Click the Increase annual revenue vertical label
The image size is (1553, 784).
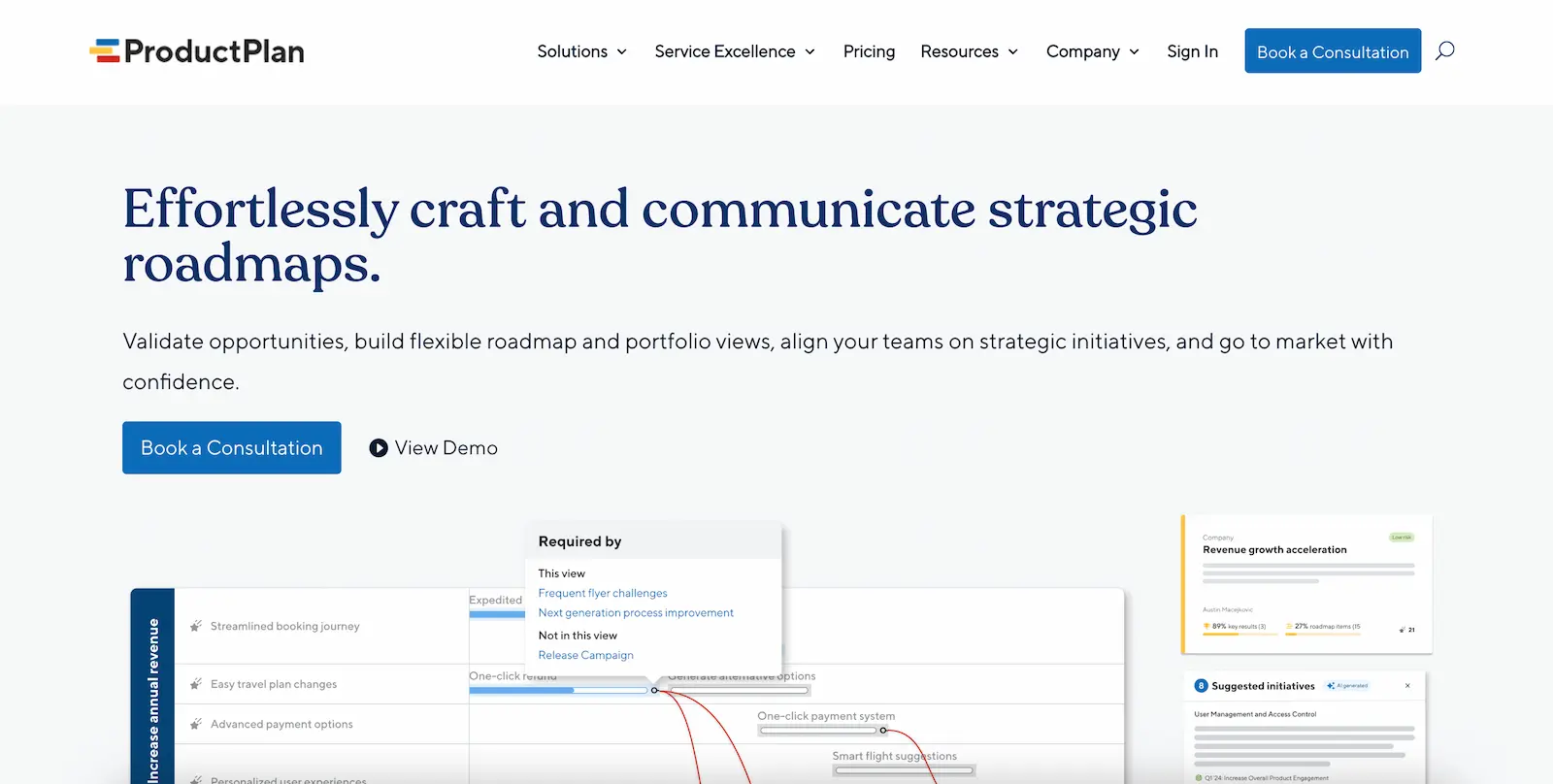(152, 700)
